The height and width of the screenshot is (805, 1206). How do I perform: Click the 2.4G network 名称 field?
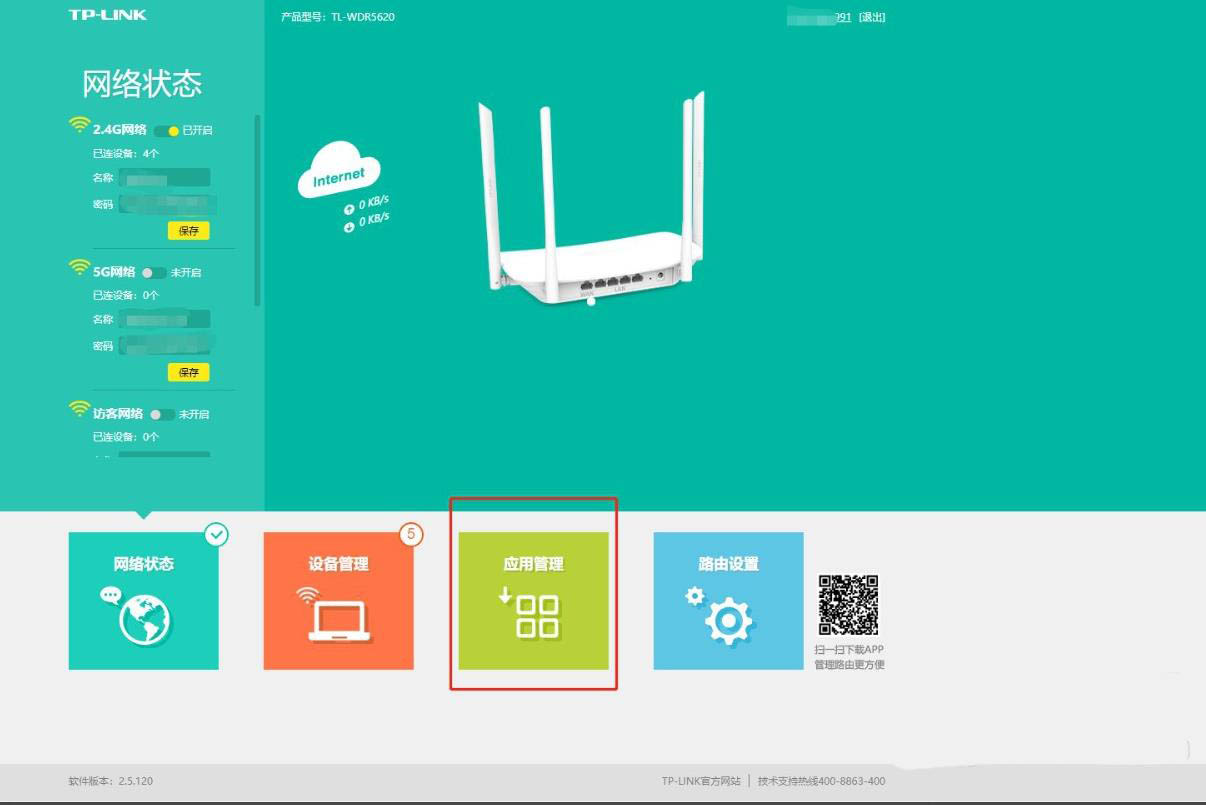(x=164, y=178)
